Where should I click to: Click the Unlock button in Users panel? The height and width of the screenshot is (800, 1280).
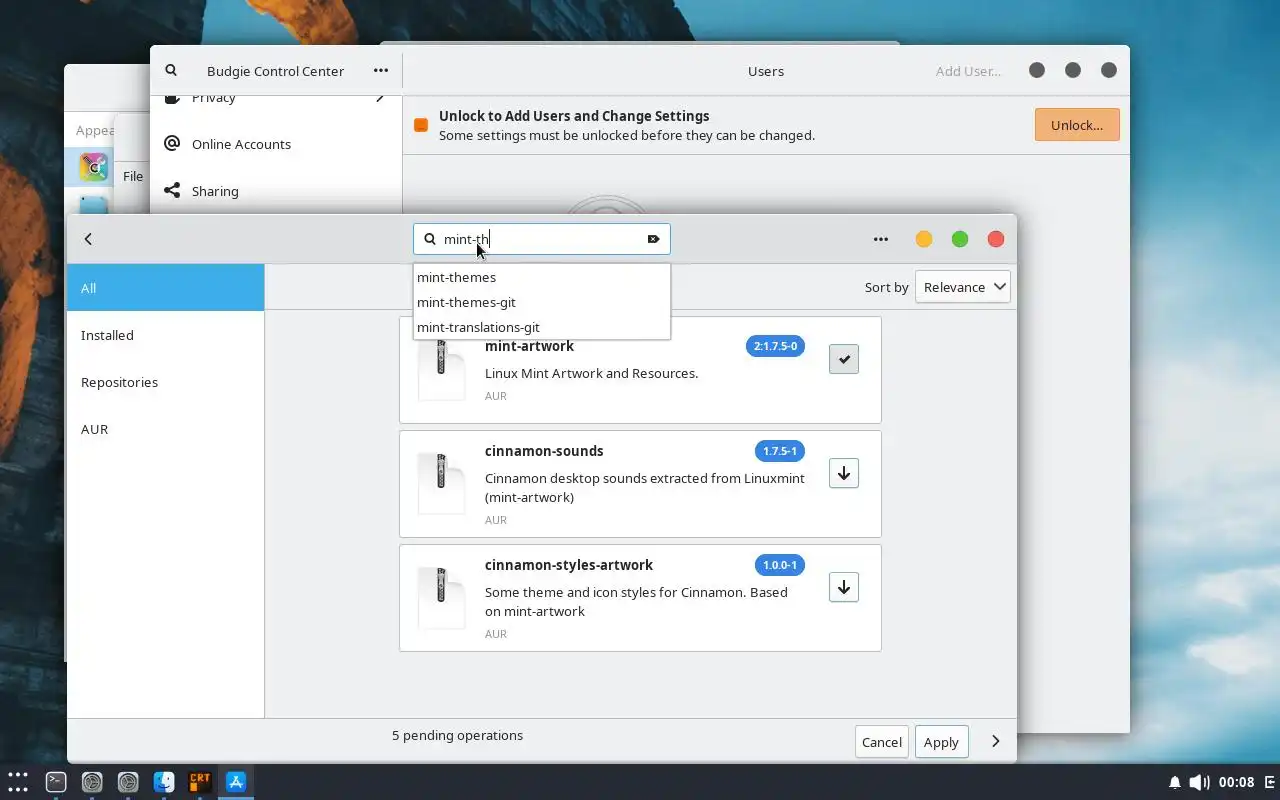pos(1077,125)
